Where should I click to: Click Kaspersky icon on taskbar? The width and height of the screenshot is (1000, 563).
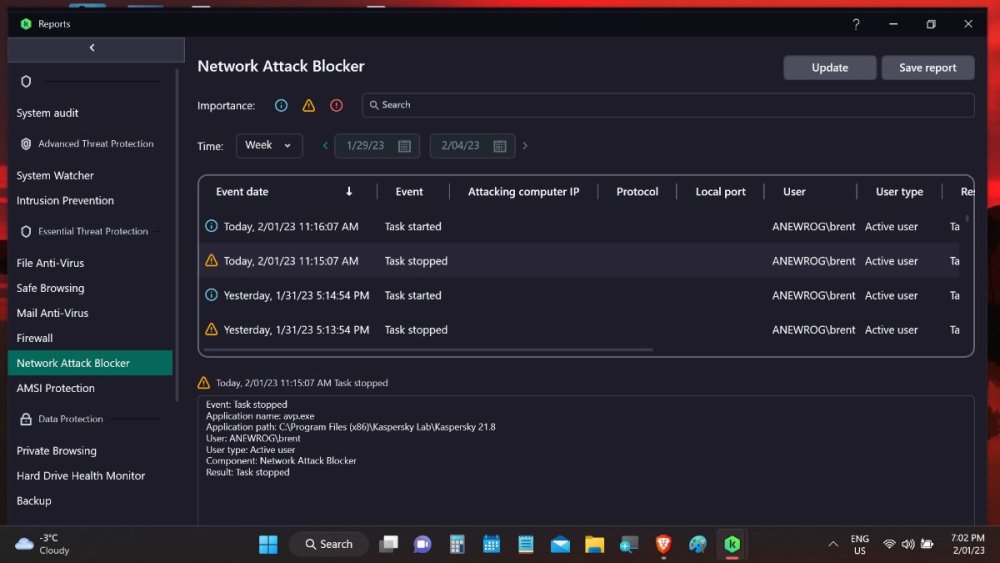[732, 545]
